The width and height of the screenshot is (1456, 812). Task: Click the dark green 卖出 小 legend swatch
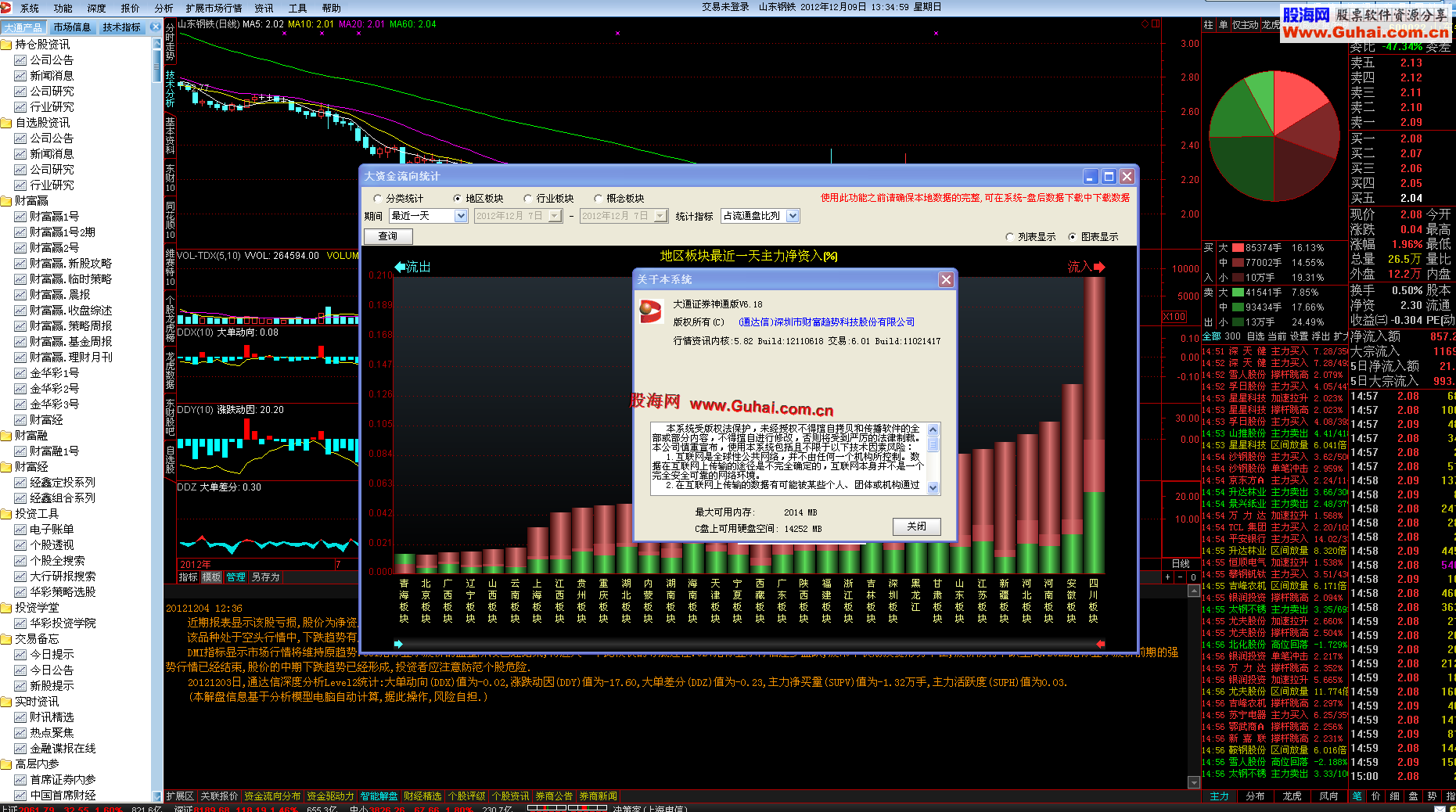[1238, 322]
